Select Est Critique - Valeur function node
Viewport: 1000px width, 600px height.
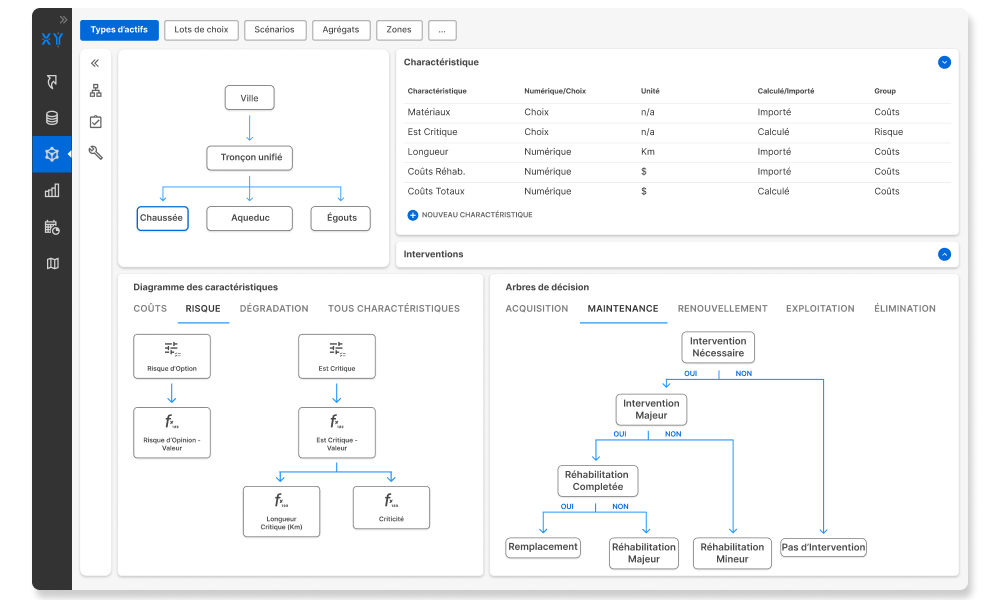click(337, 433)
